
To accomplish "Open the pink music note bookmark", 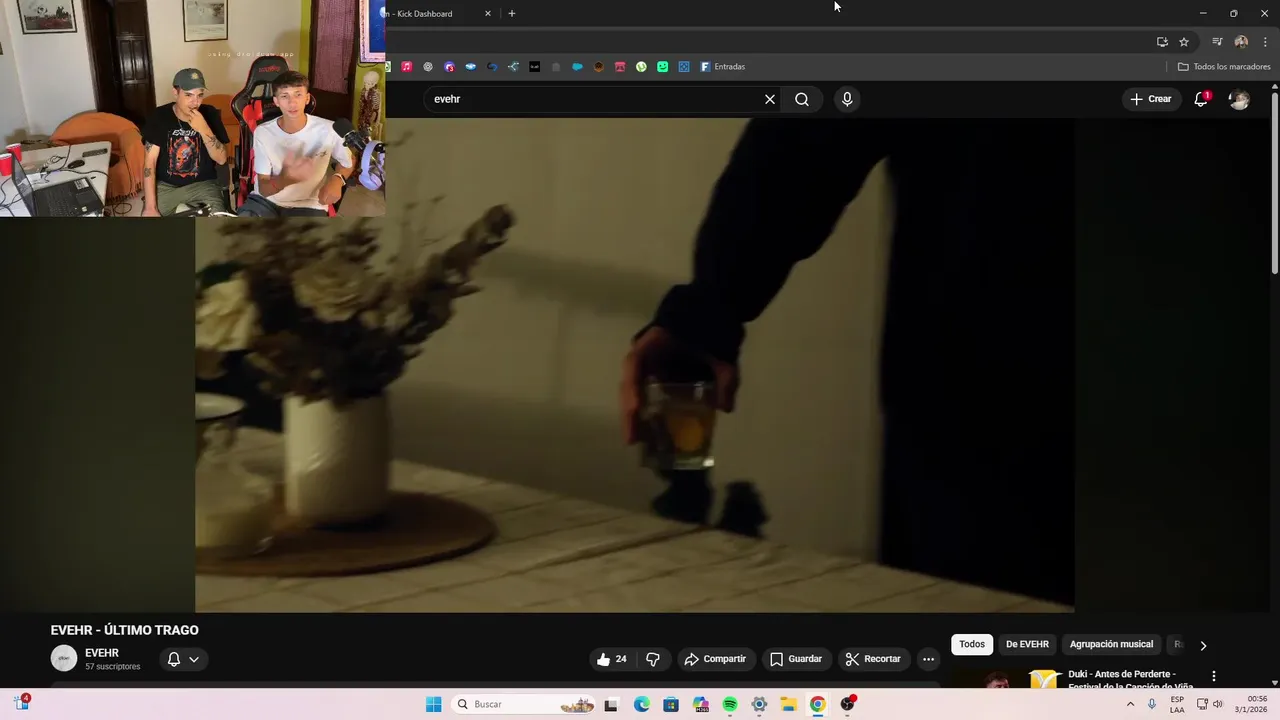I will [x=407, y=67].
